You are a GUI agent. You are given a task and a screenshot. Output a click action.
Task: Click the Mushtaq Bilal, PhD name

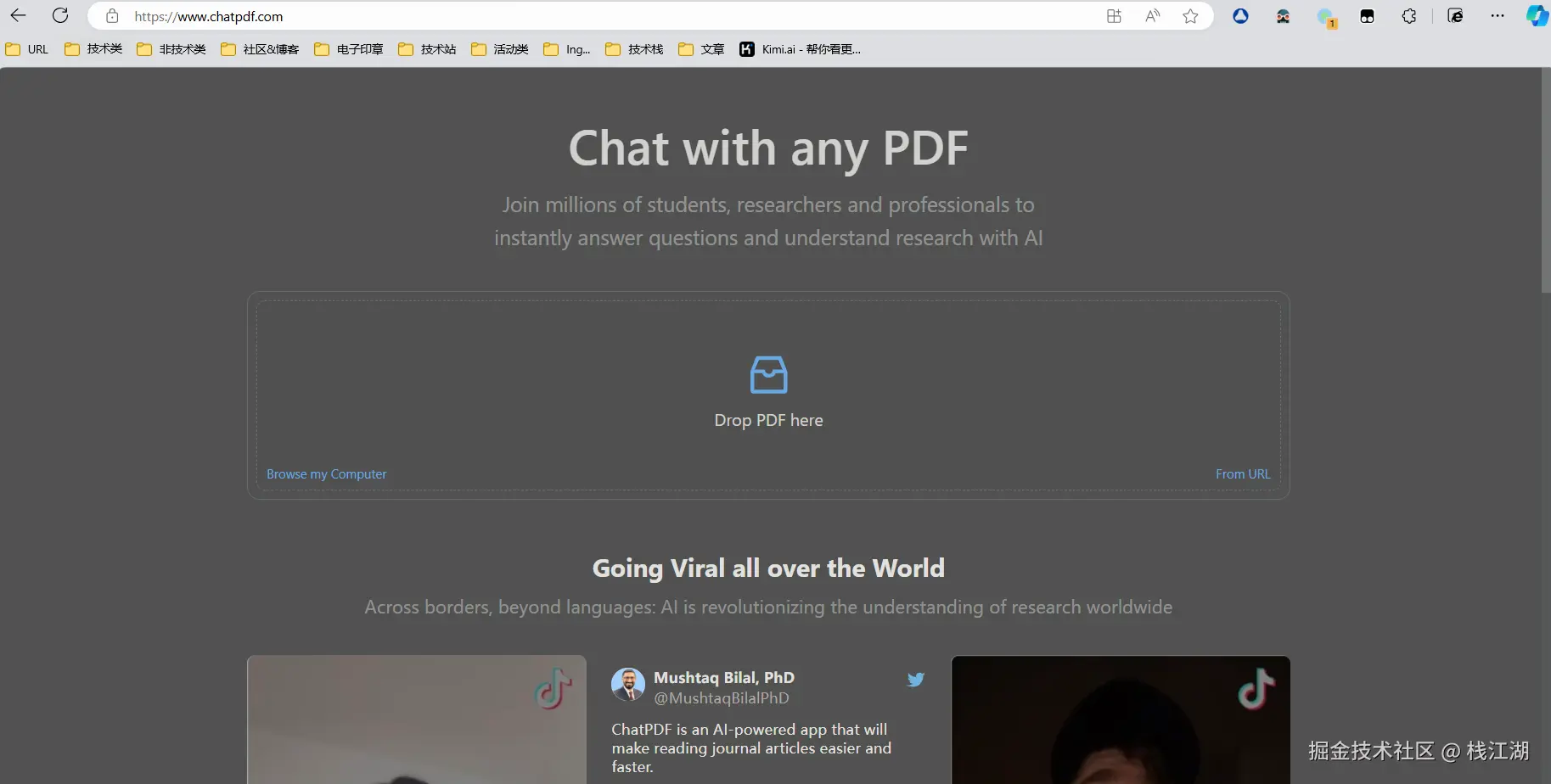pos(724,678)
